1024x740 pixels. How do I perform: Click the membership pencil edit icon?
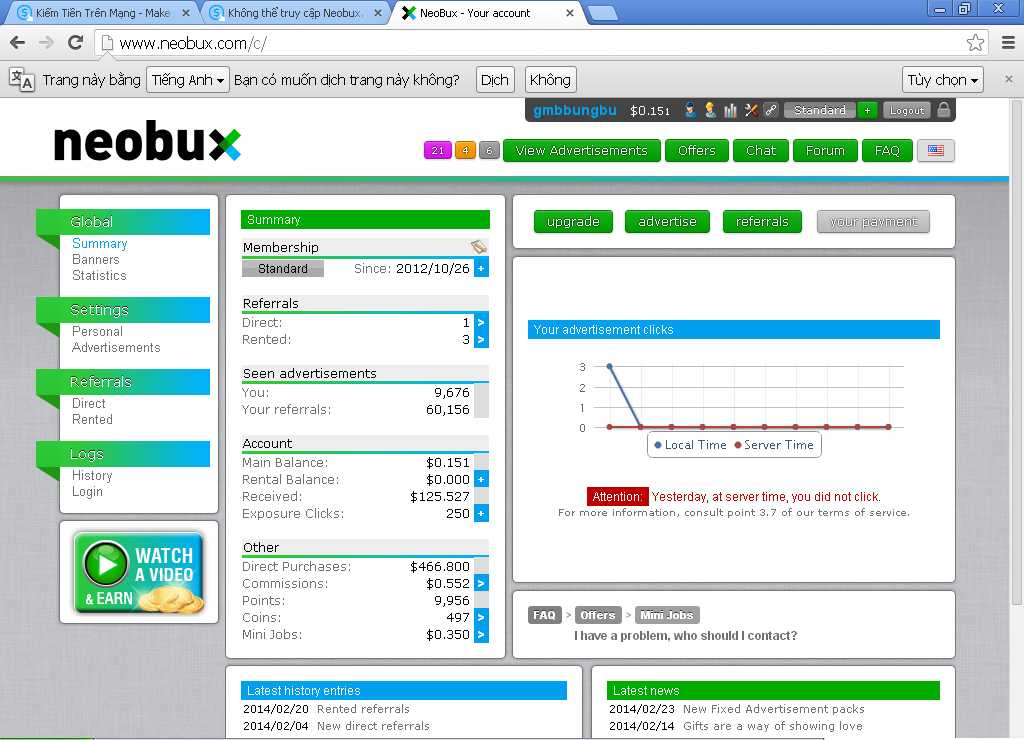pyautogui.click(x=479, y=246)
